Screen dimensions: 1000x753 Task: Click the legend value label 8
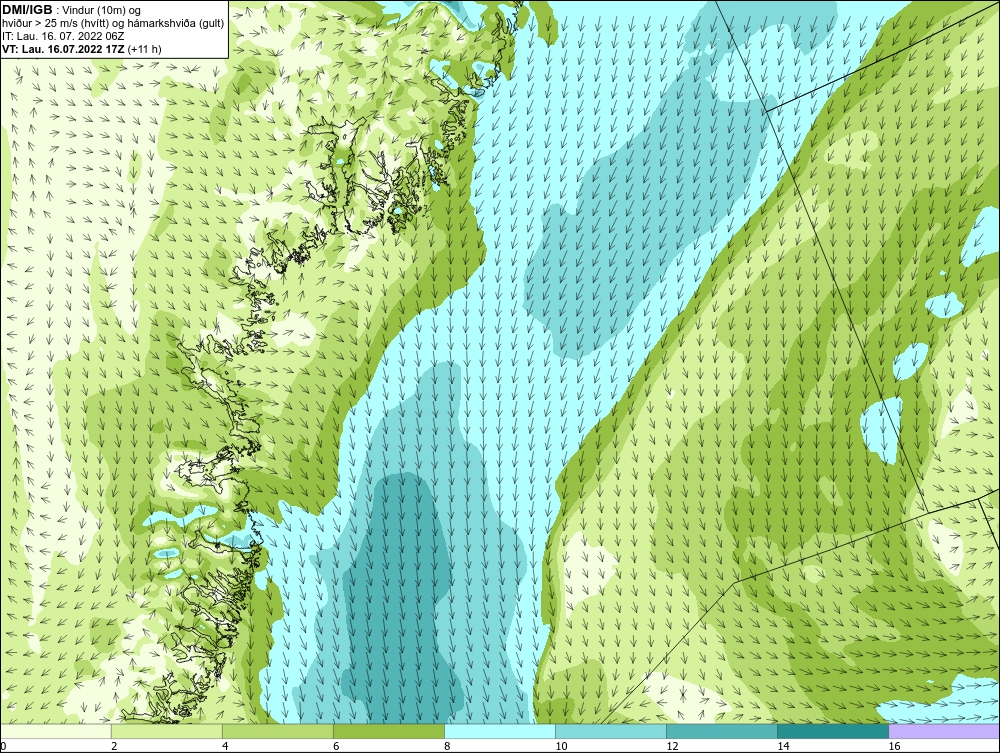[x=447, y=747]
